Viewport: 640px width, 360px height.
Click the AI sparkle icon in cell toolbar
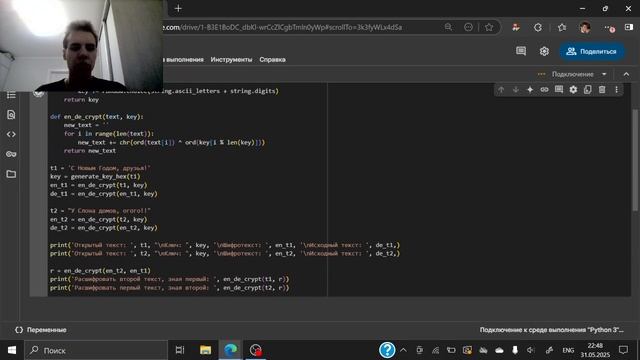pos(530,90)
